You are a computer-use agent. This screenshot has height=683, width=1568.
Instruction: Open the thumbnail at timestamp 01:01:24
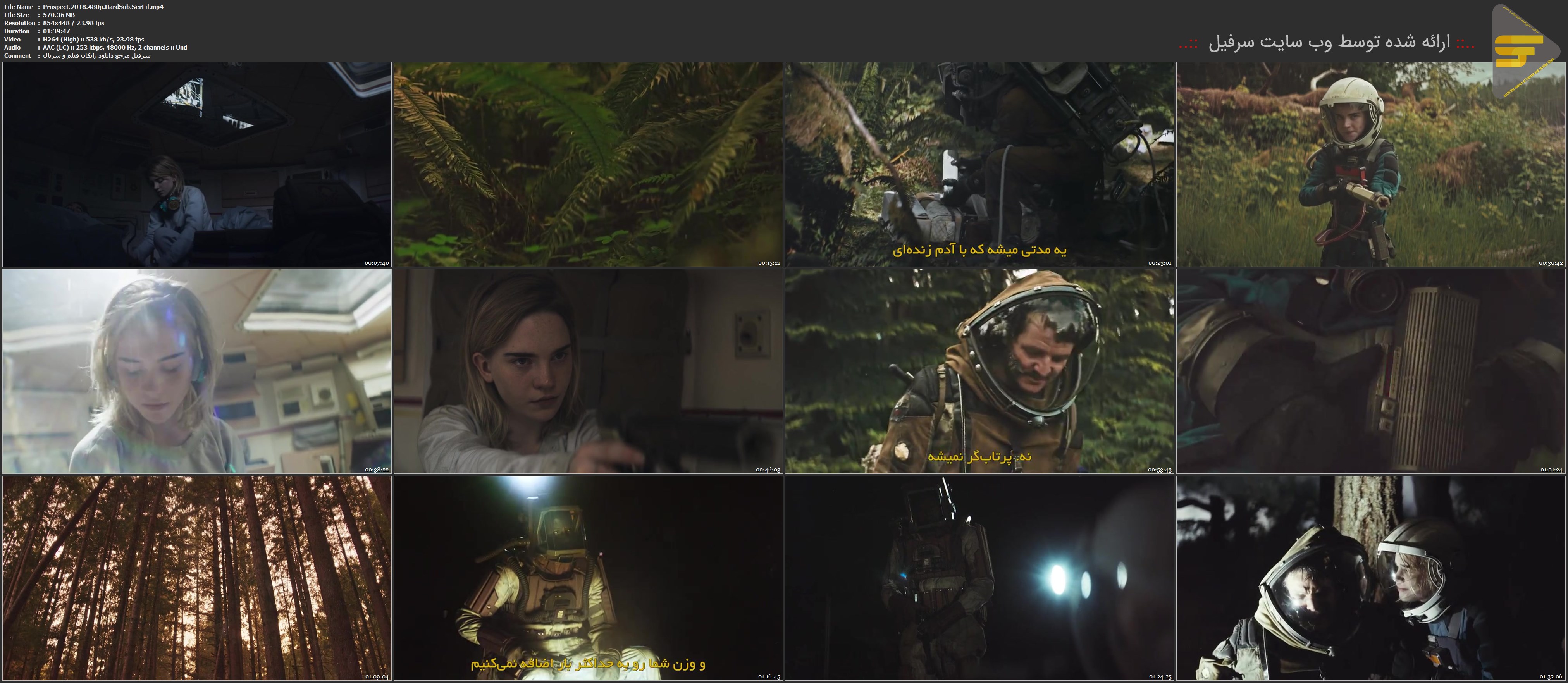pos(1371,371)
